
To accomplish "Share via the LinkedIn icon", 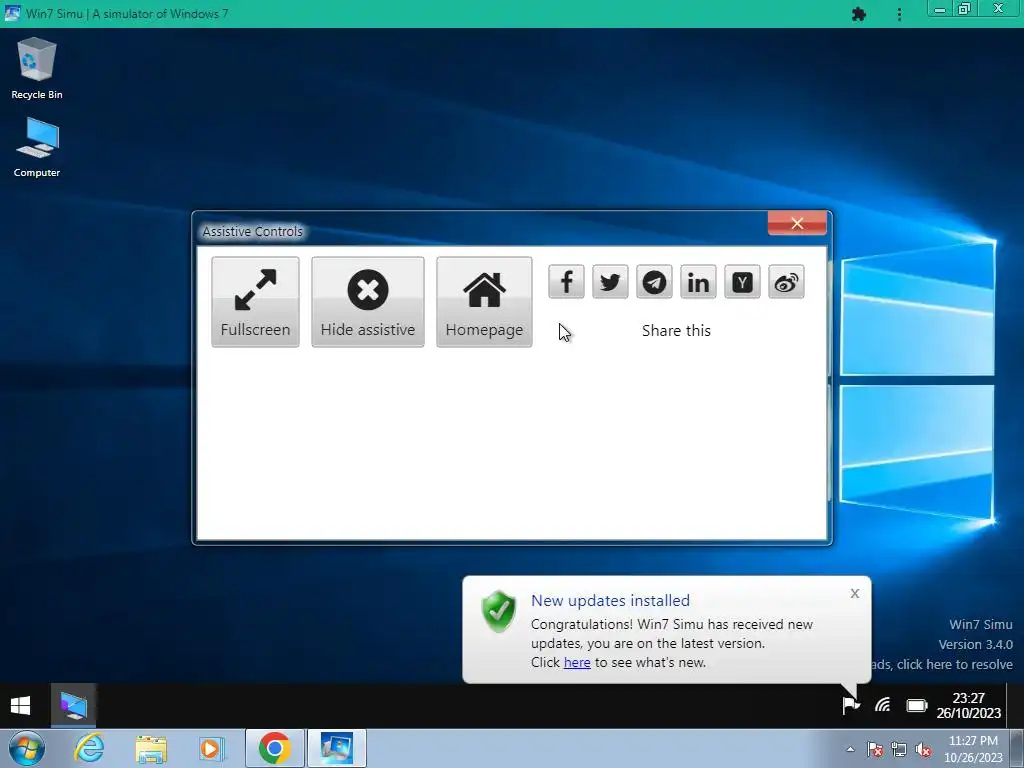I will click(x=698, y=282).
